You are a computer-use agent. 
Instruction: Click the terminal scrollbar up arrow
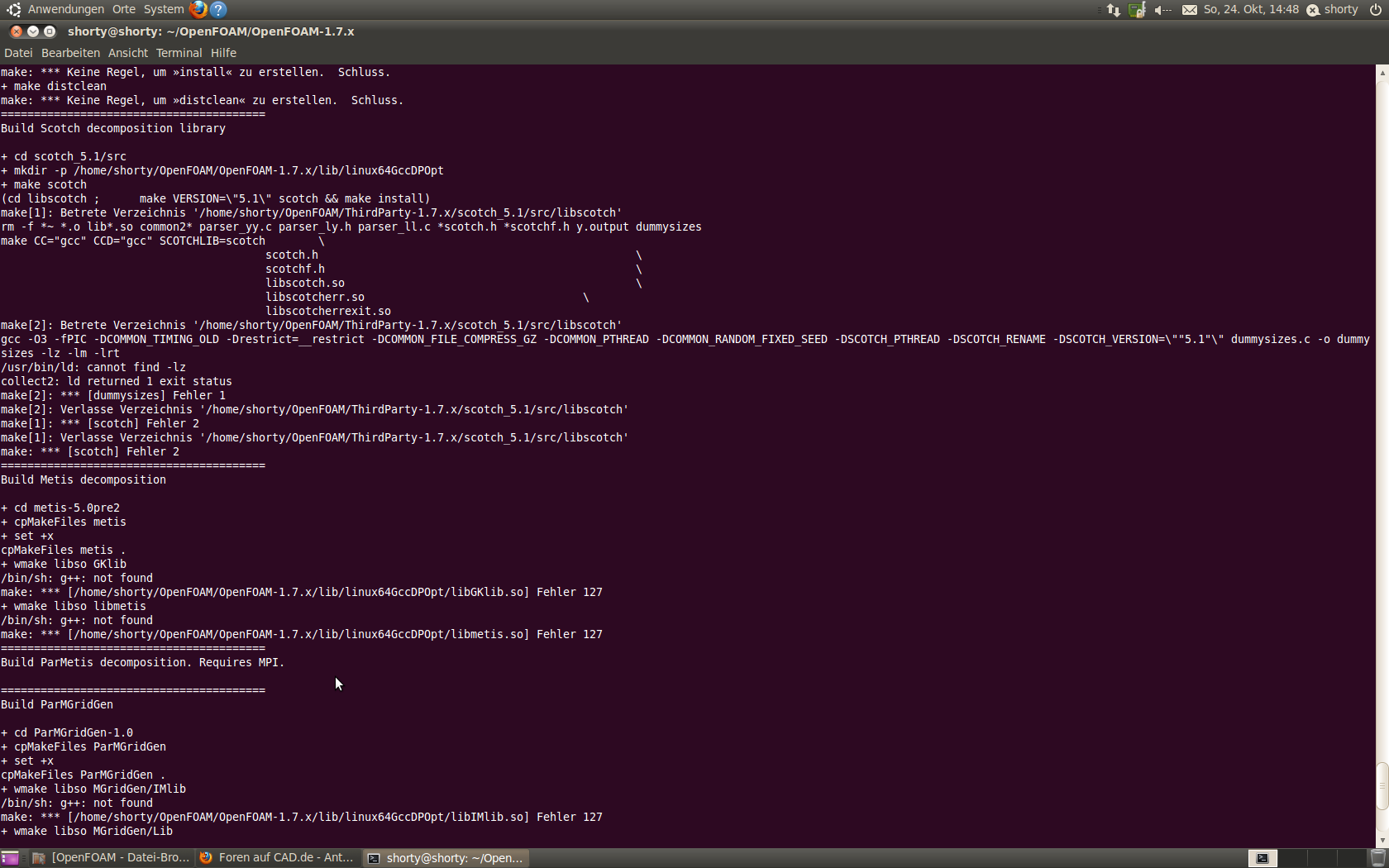(x=1382, y=73)
